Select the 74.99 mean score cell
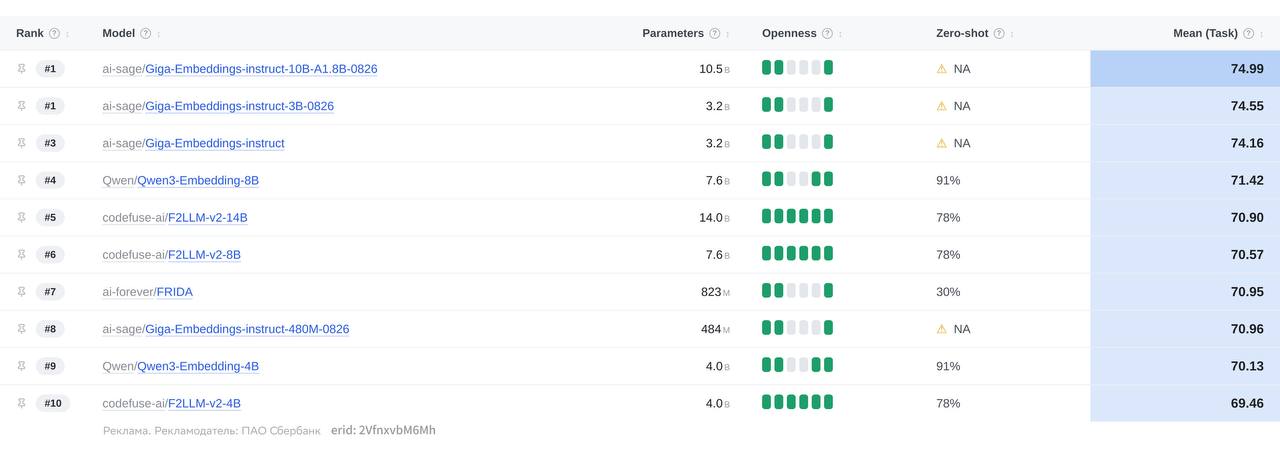This screenshot has height=451, width=1280. [1185, 69]
